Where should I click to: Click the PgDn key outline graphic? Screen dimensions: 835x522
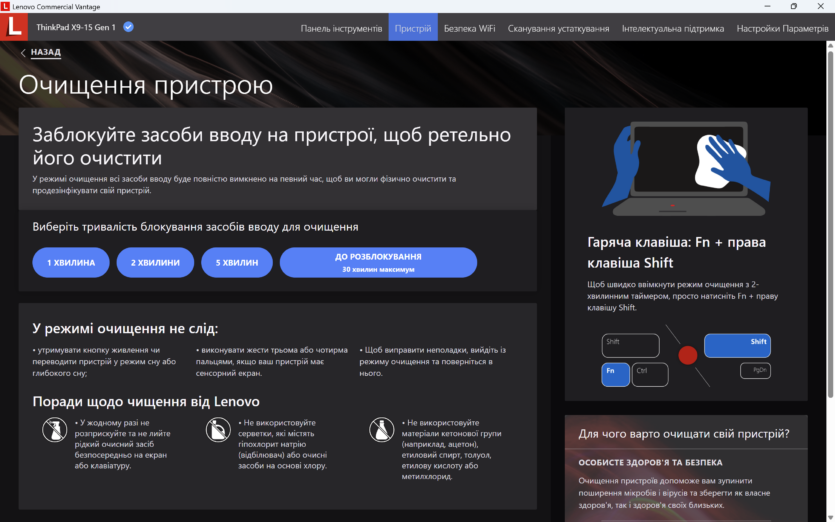(x=755, y=371)
